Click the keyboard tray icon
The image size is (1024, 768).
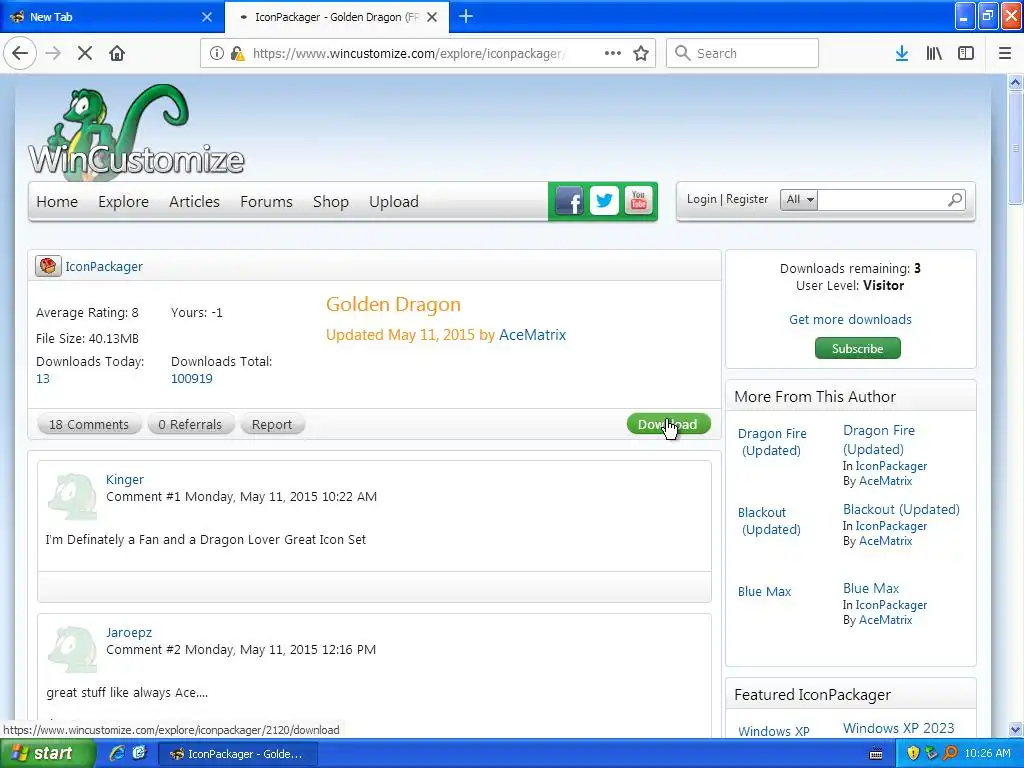(x=876, y=754)
